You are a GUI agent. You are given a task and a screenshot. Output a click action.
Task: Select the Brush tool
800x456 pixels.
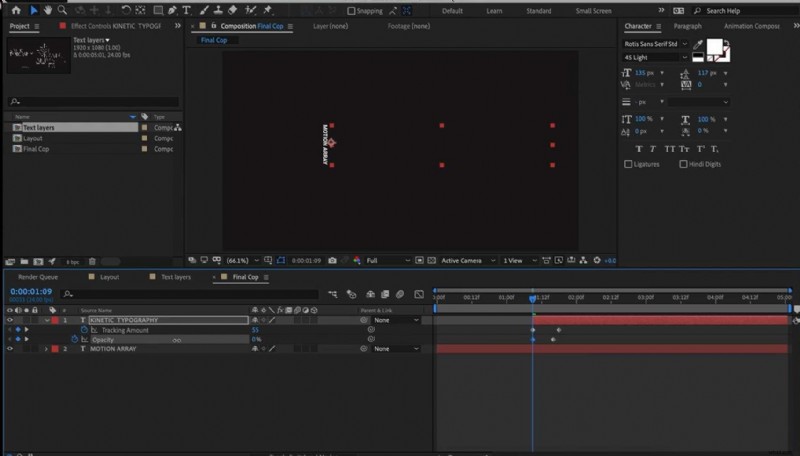pyautogui.click(x=204, y=10)
